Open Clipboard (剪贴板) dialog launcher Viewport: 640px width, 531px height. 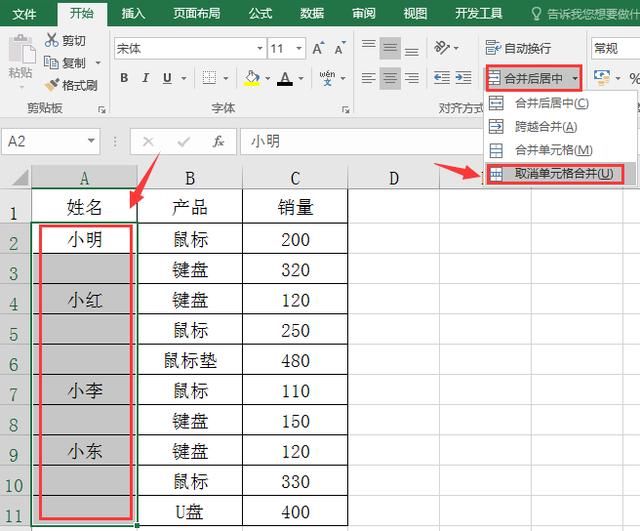[x=102, y=109]
